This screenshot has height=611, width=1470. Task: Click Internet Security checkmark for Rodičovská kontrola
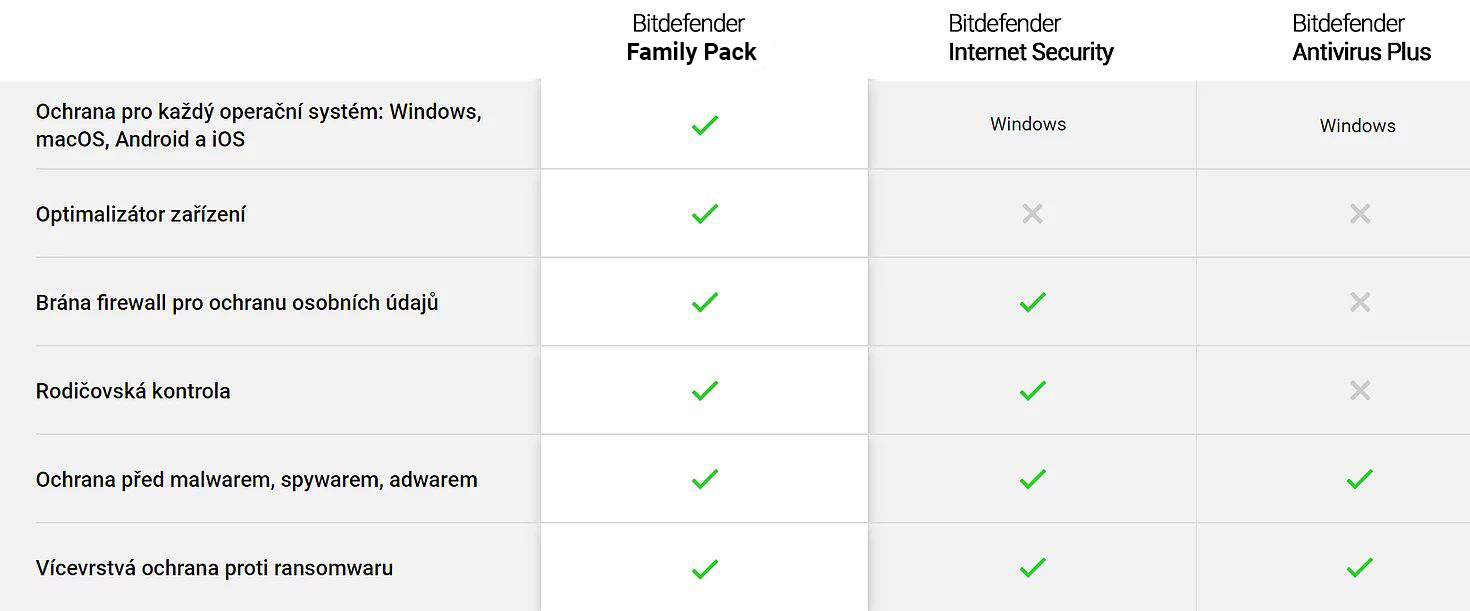pos(1033,390)
